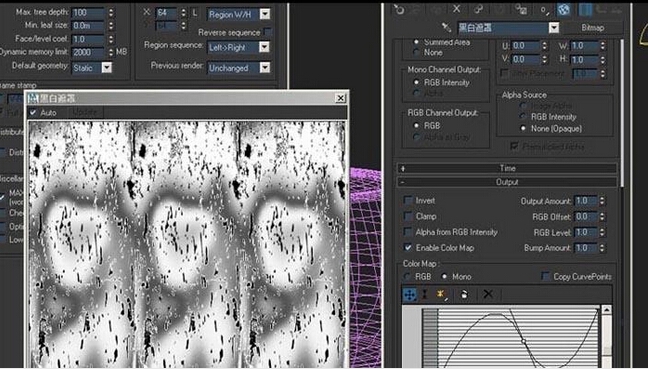This screenshot has height=369, width=648.
Task: Toggle the Show End Result icon
Action: pos(585,9)
